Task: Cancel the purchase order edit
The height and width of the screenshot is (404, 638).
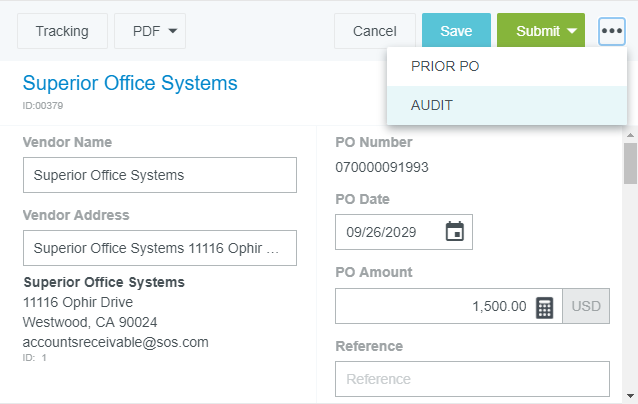Action: coord(375,31)
